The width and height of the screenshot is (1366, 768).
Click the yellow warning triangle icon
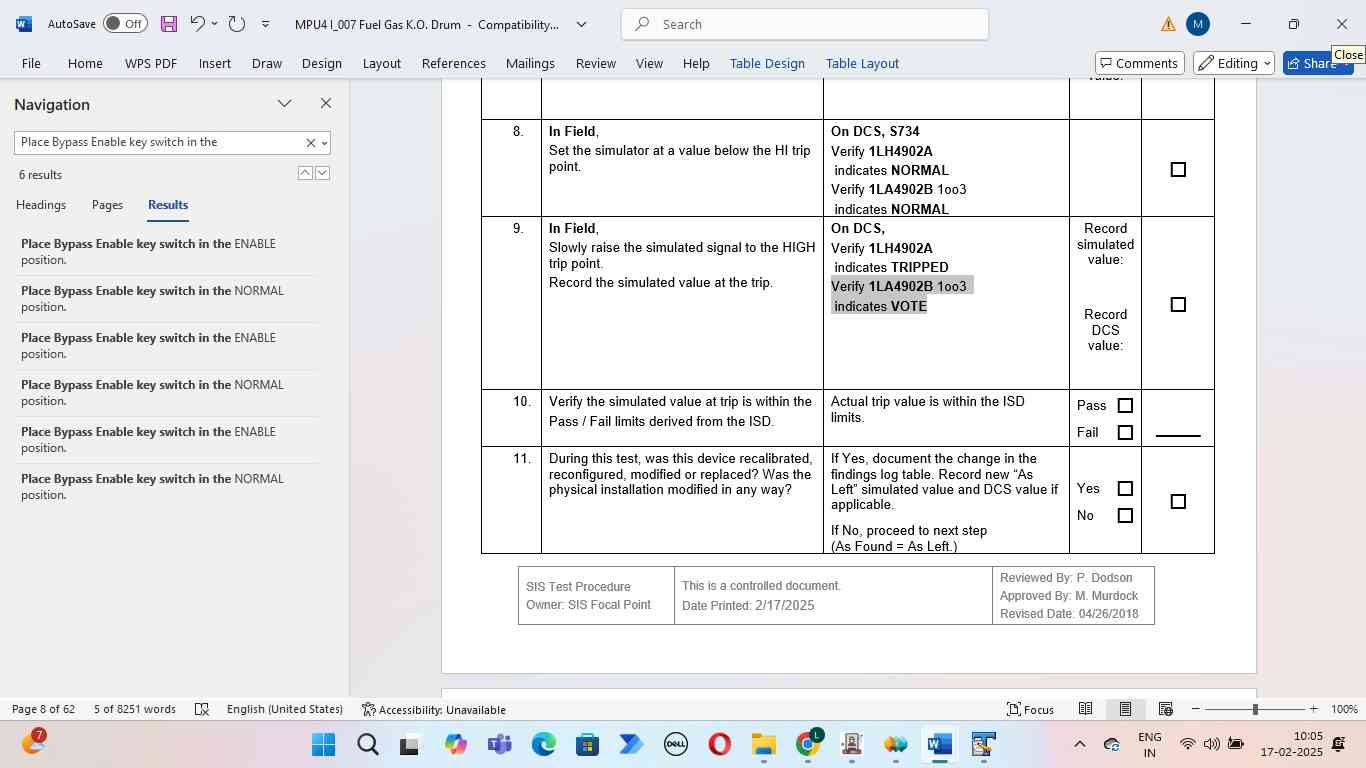coord(1168,24)
